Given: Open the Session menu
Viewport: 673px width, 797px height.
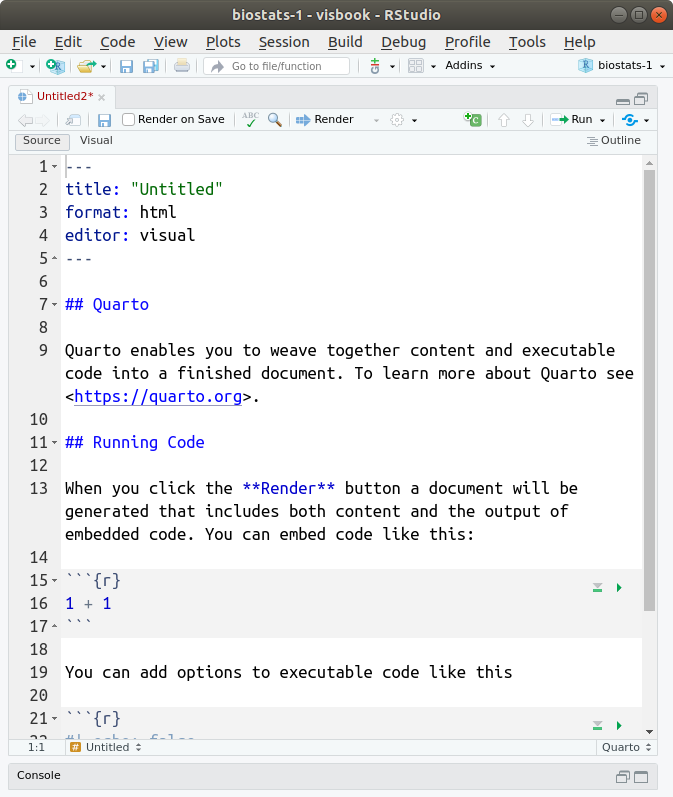Looking at the screenshot, I should tap(284, 42).
